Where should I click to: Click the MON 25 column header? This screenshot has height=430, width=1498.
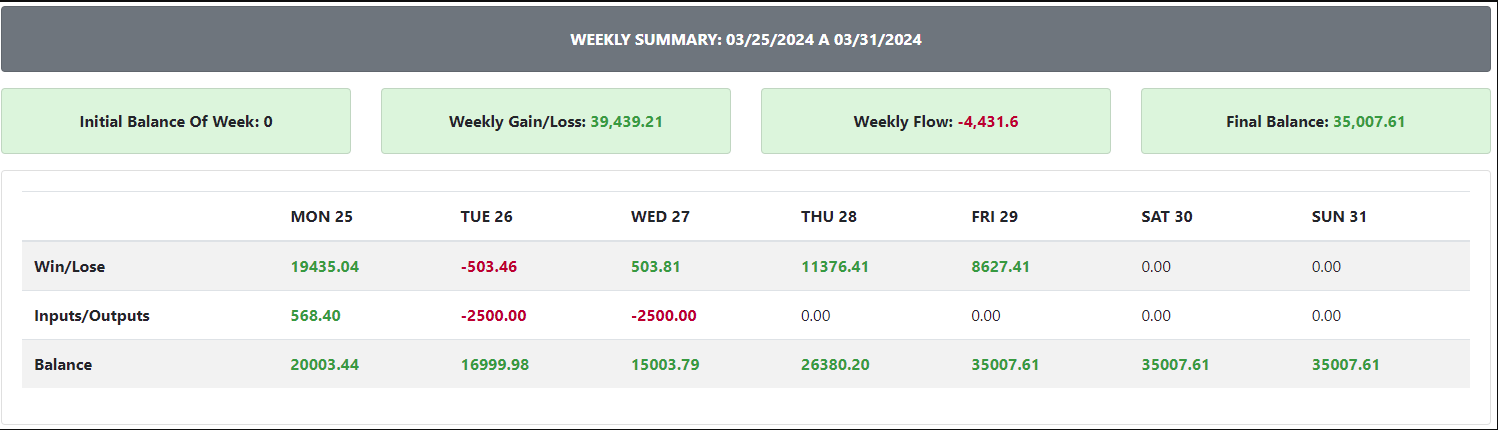point(322,216)
